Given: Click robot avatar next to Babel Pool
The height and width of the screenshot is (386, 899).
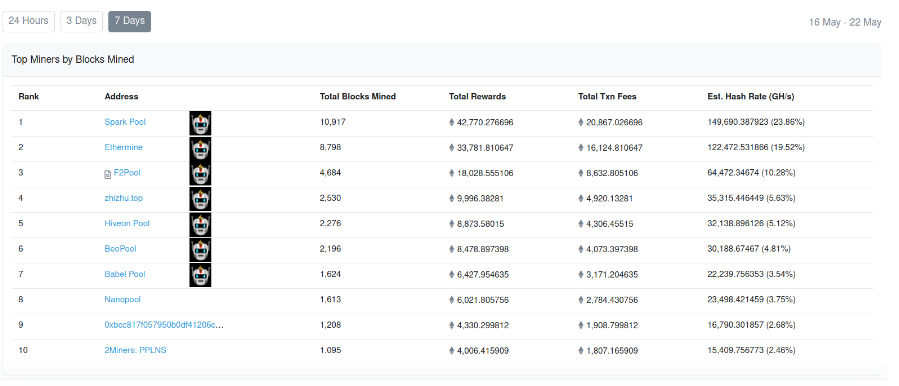Looking at the screenshot, I should click(200, 275).
